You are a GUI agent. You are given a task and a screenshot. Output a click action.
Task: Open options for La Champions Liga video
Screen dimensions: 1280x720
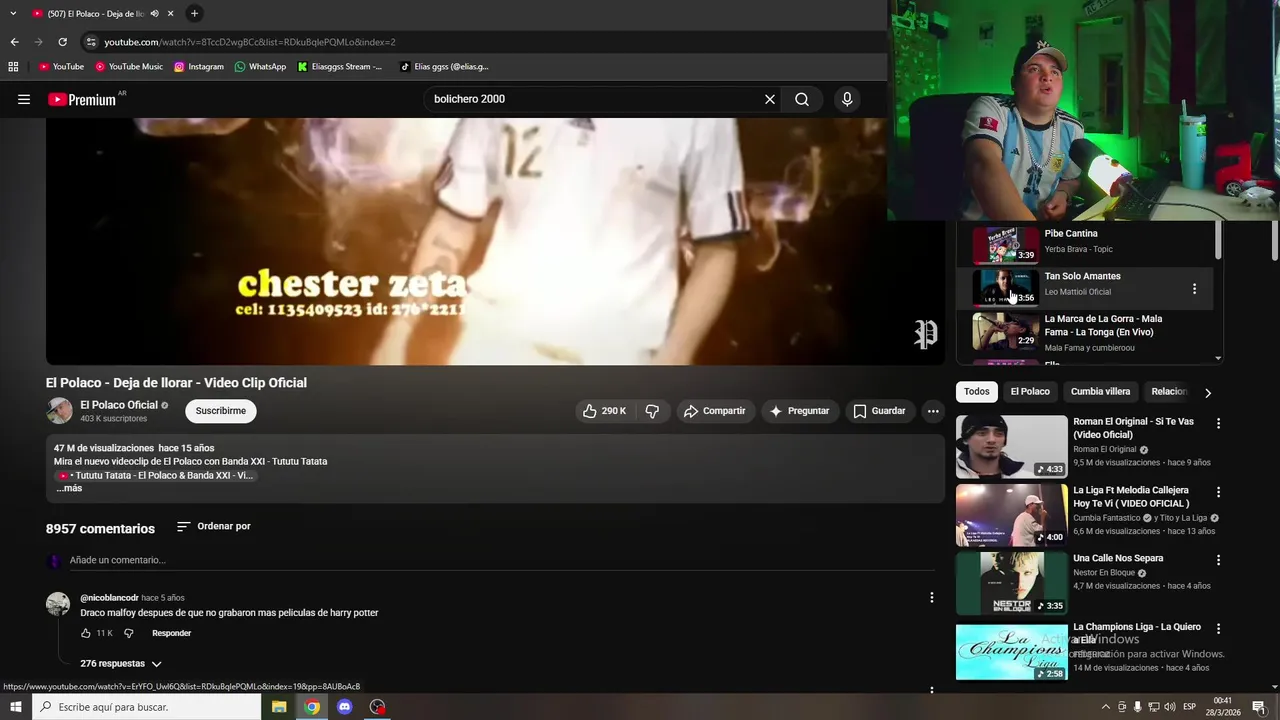point(1218,629)
